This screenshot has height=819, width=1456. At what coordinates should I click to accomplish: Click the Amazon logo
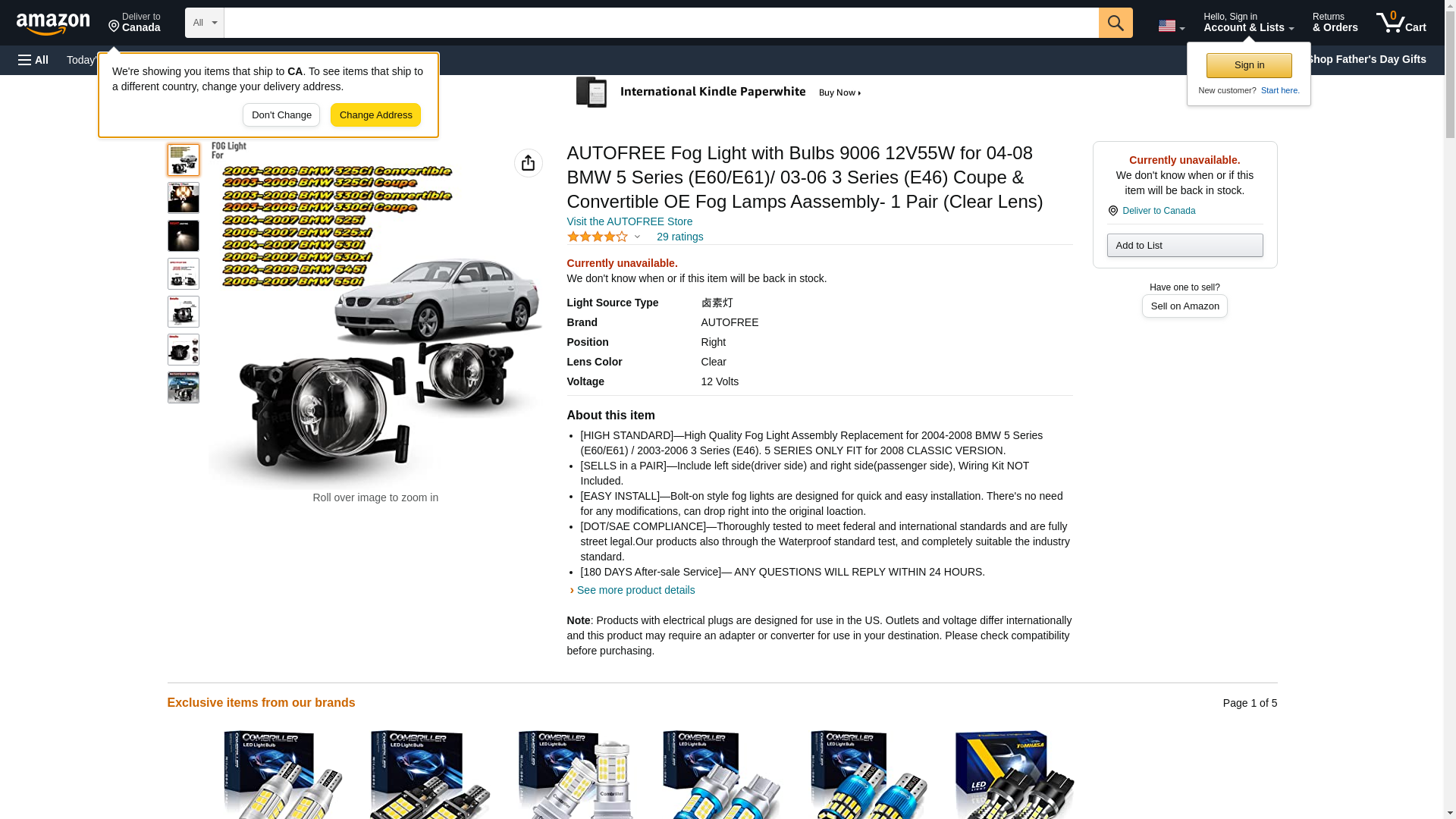[53, 24]
